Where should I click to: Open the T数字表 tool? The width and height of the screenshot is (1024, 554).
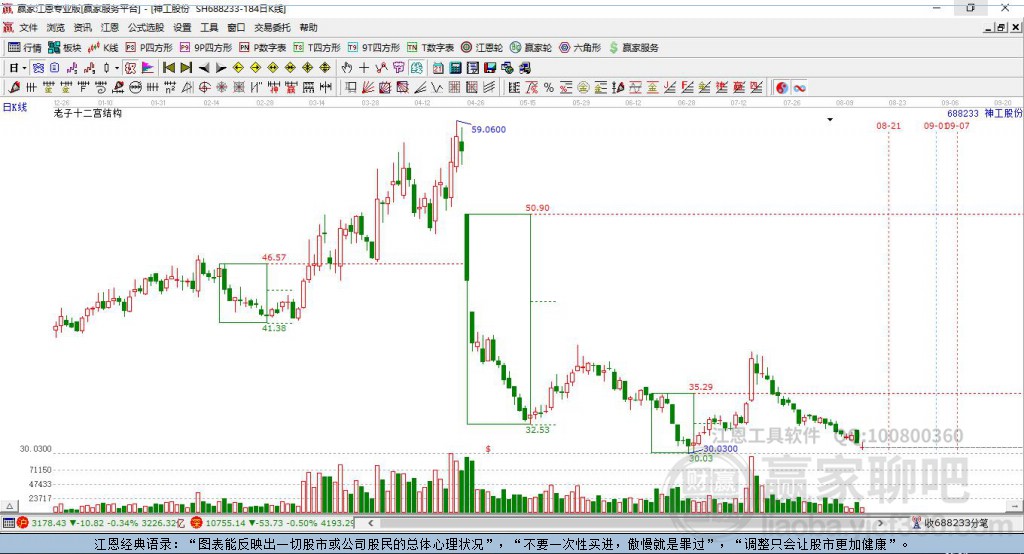[x=430, y=48]
